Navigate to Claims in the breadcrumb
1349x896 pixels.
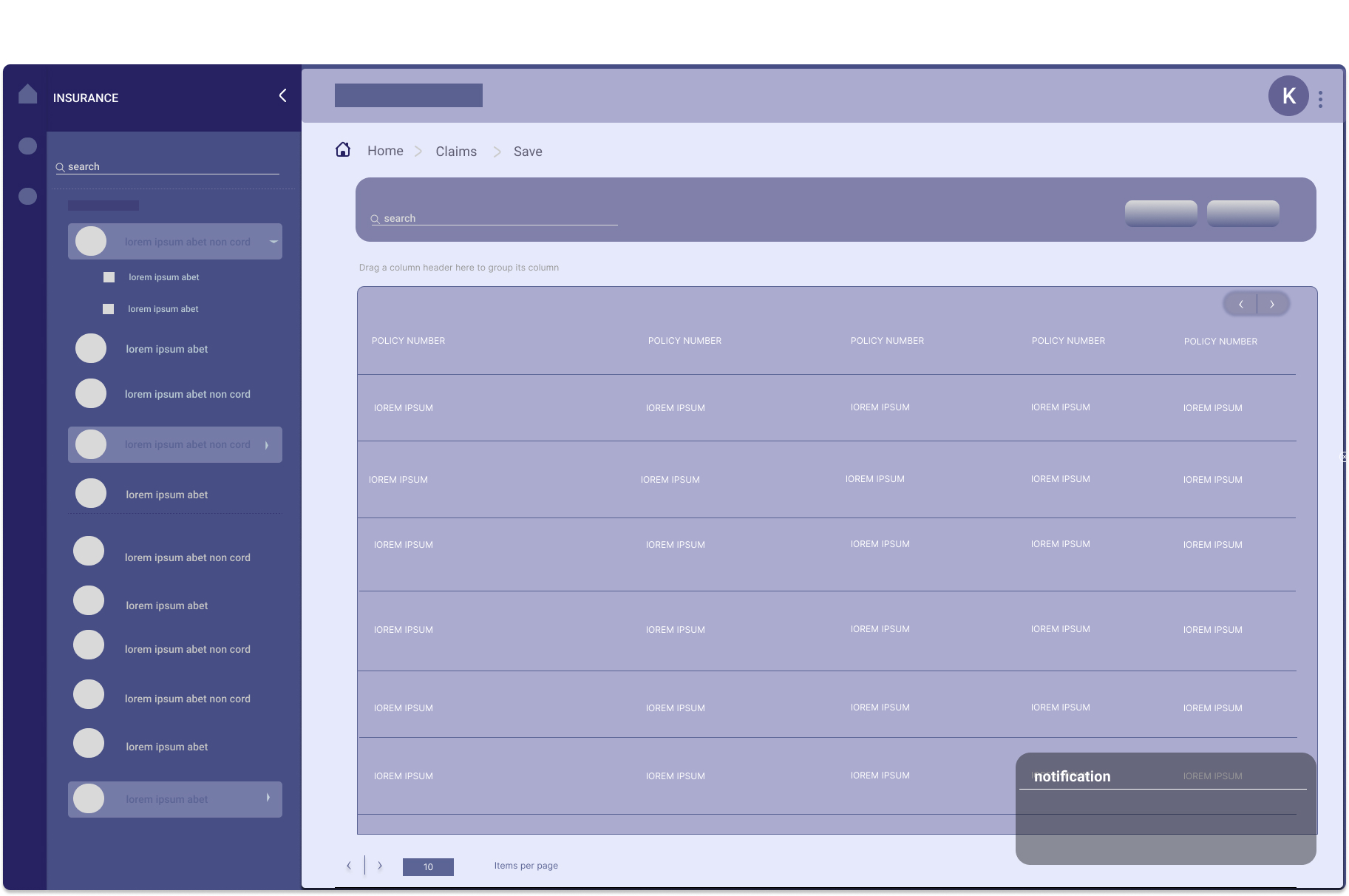456,151
